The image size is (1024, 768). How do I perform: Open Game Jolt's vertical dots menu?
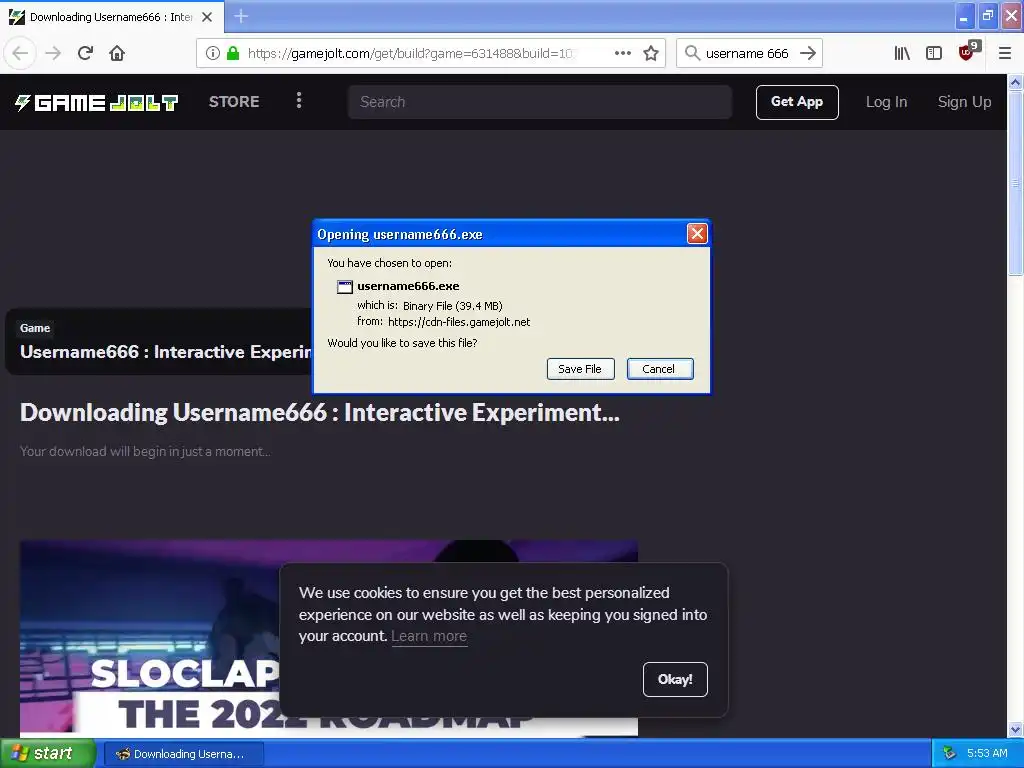(x=299, y=101)
